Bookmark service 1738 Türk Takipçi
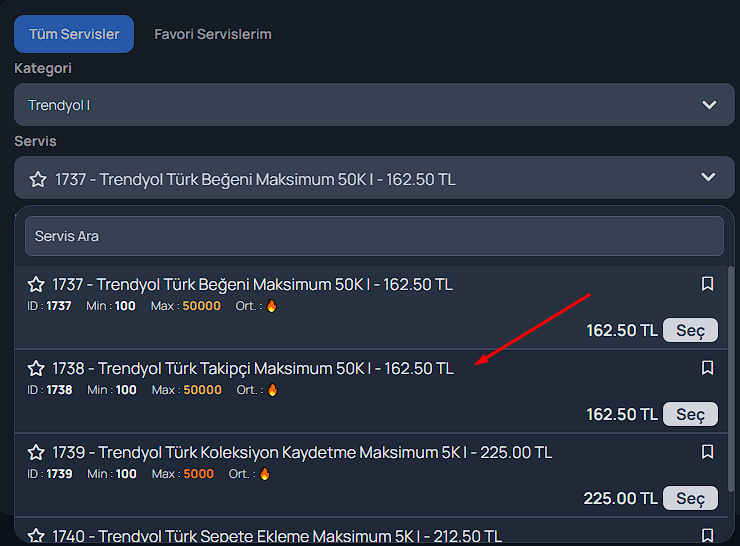 (x=707, y=368)
